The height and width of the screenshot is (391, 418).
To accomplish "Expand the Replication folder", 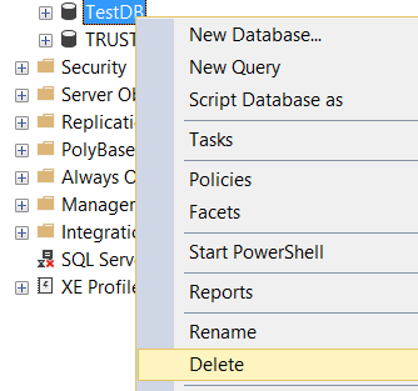I will (22, 123).
